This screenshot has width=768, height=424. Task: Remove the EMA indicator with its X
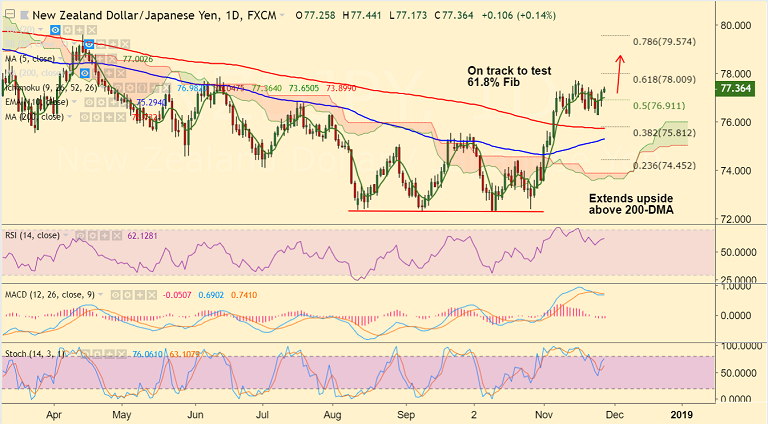(124, 102)
